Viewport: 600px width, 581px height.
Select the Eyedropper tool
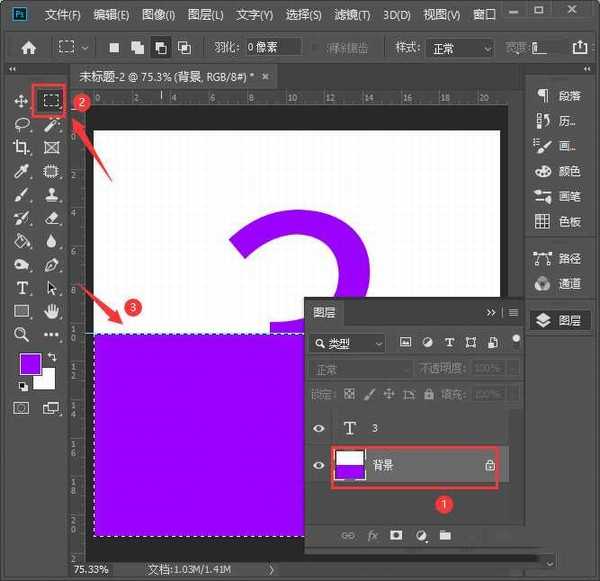21,171
